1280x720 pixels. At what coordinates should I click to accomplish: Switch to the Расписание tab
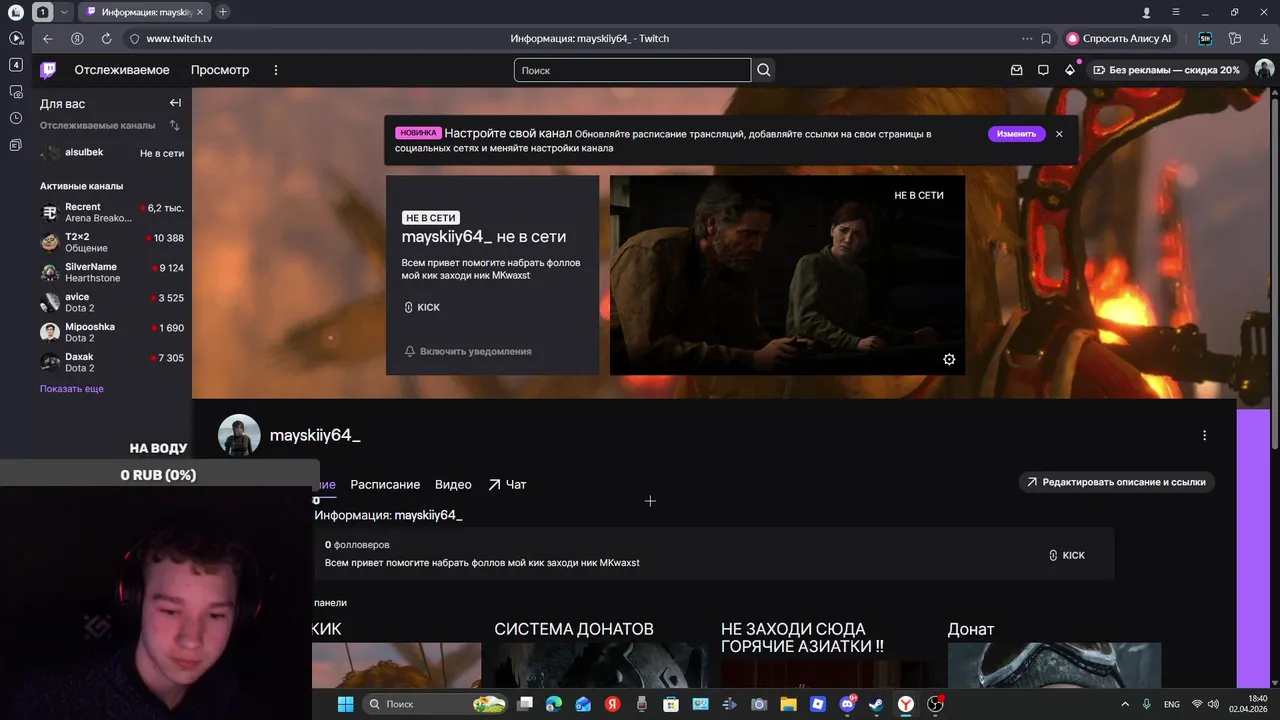pos(385,484)
